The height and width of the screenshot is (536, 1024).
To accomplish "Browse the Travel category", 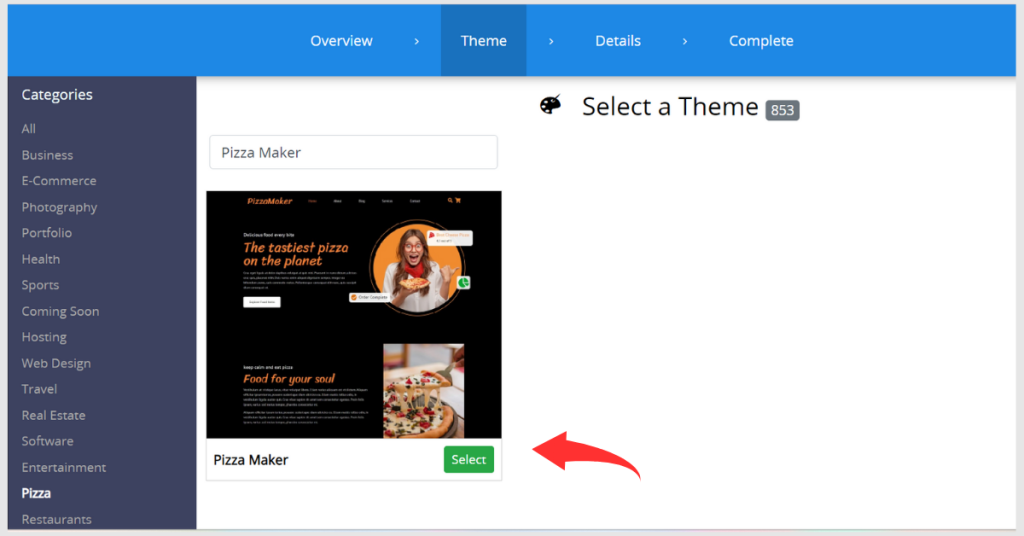I will [39, 389].
